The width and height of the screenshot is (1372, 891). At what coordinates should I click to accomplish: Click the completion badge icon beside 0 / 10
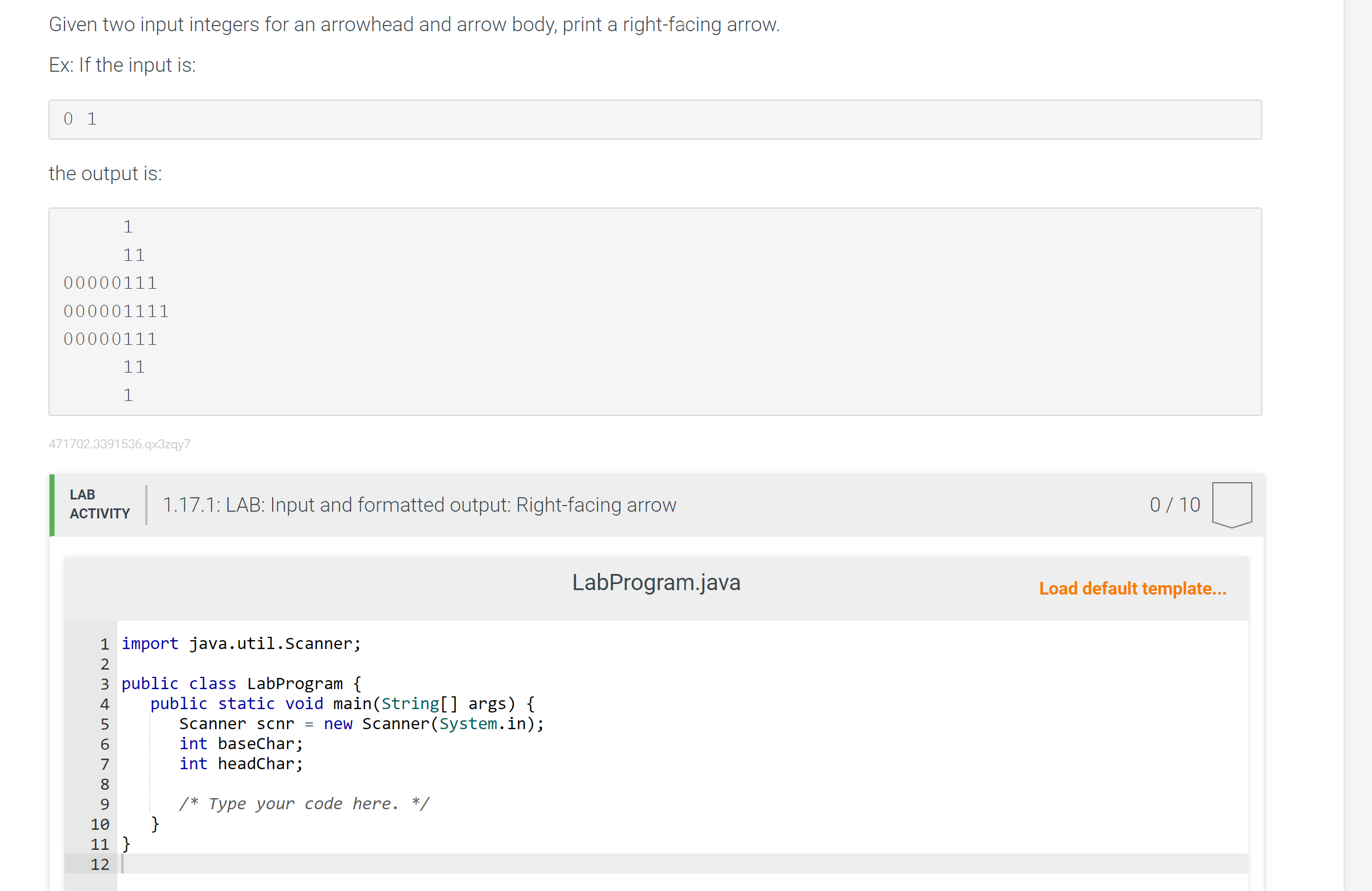pyautogui.click(x=1231, y=504)
